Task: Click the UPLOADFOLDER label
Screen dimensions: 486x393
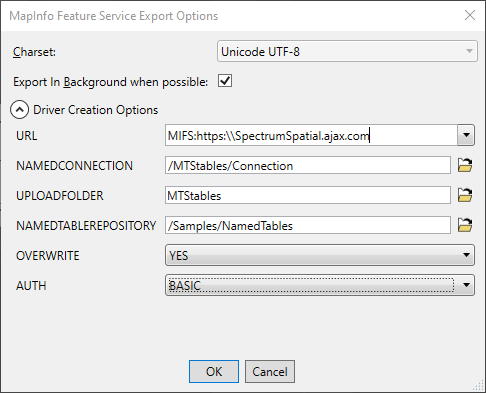Action: tap(60, 196)
